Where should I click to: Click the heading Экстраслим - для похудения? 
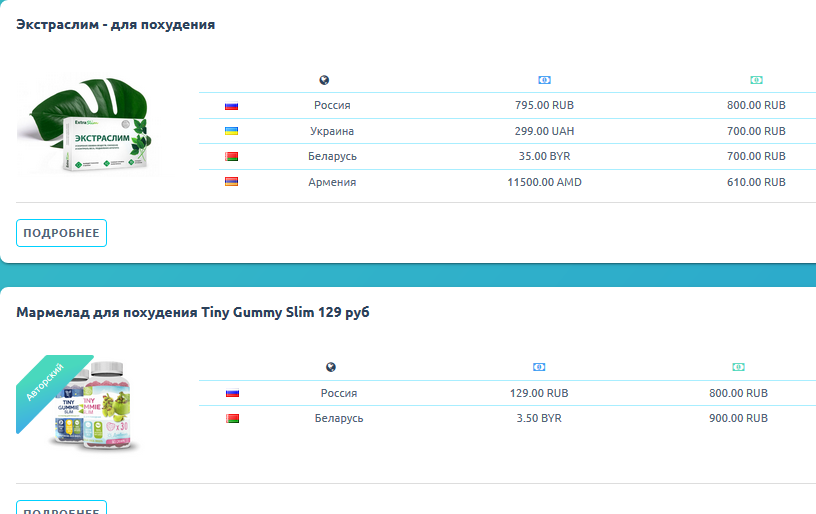click(116, 24)
